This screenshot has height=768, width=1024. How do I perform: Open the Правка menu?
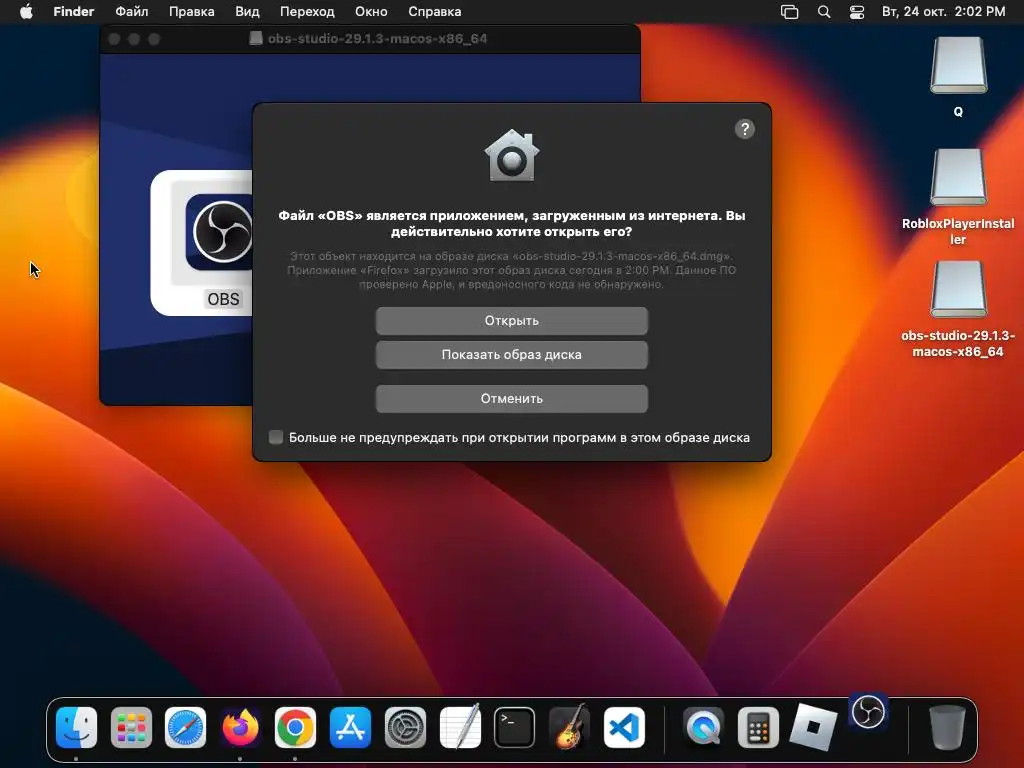point(192,12)
